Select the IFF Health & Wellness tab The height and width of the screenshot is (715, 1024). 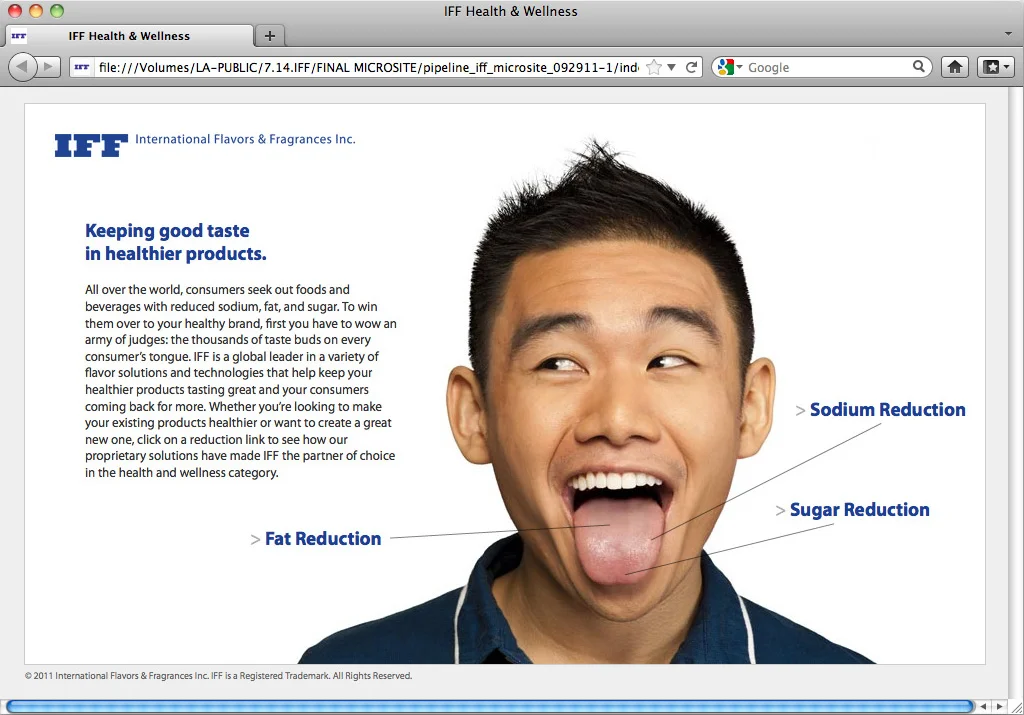(129, 36)
